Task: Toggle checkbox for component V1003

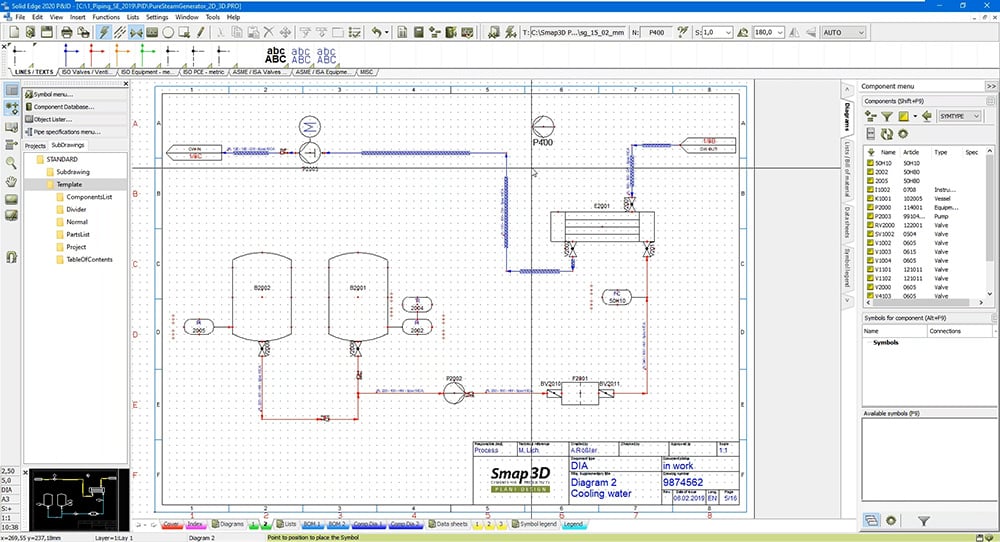Action: tap(871, 251)
